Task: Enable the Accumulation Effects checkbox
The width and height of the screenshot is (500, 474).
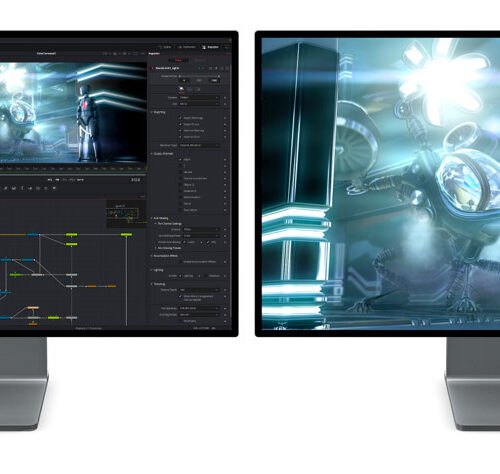Action: pyautogui.click(x=180, y=262)
